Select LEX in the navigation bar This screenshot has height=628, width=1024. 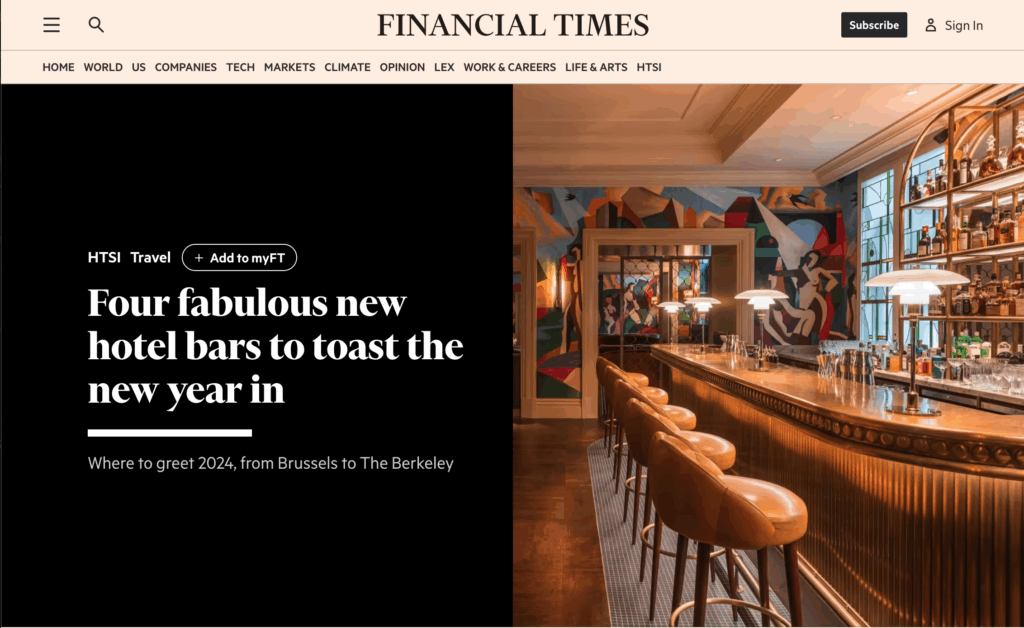[444, 67]
